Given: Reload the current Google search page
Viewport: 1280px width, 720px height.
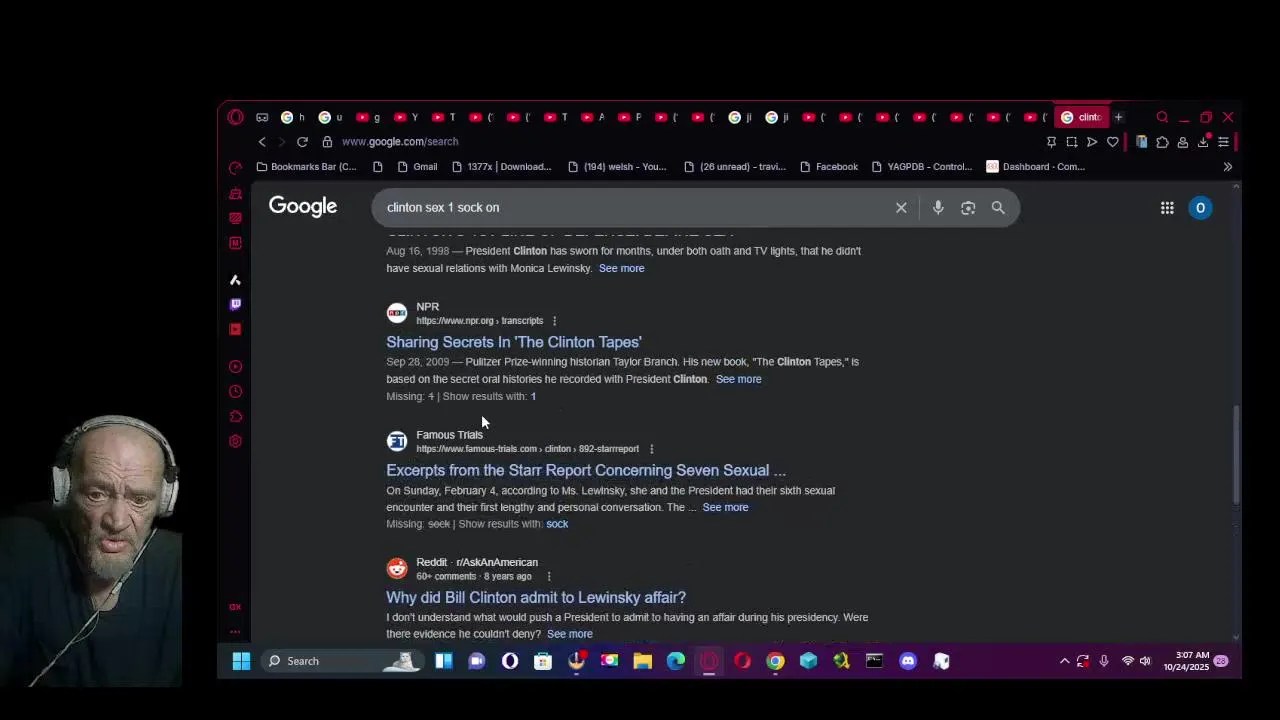Looking at the screenshot, I should coord(302,142).
